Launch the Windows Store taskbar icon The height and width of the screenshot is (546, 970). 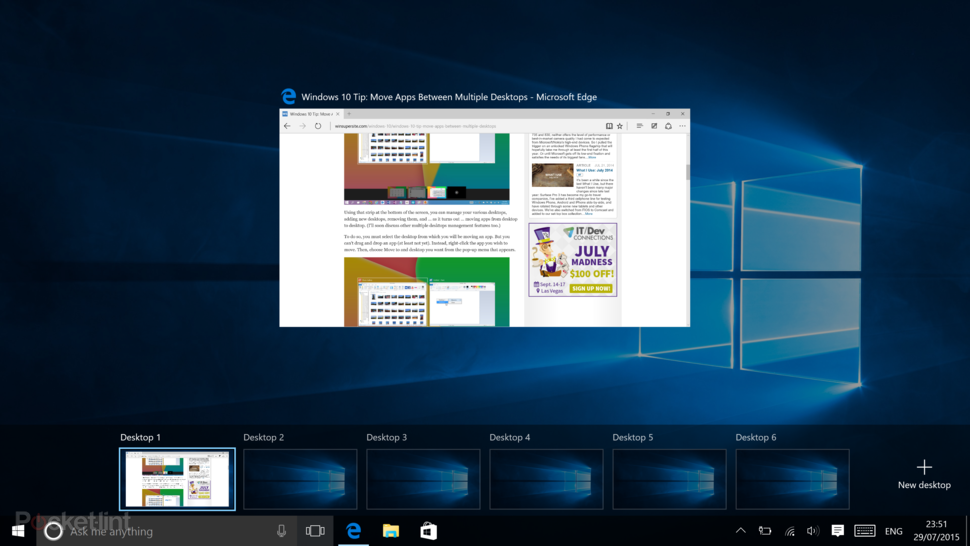[428, 531]
